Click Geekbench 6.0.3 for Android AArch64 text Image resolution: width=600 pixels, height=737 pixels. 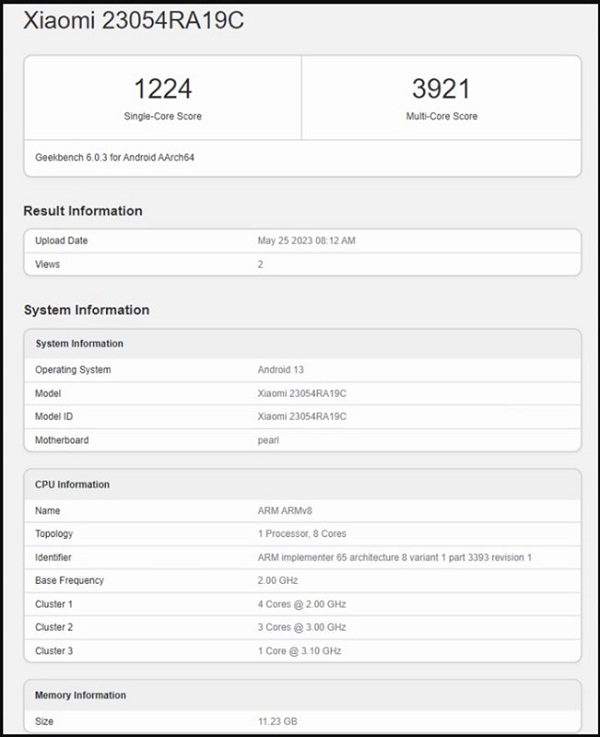[x=115, y=157]
